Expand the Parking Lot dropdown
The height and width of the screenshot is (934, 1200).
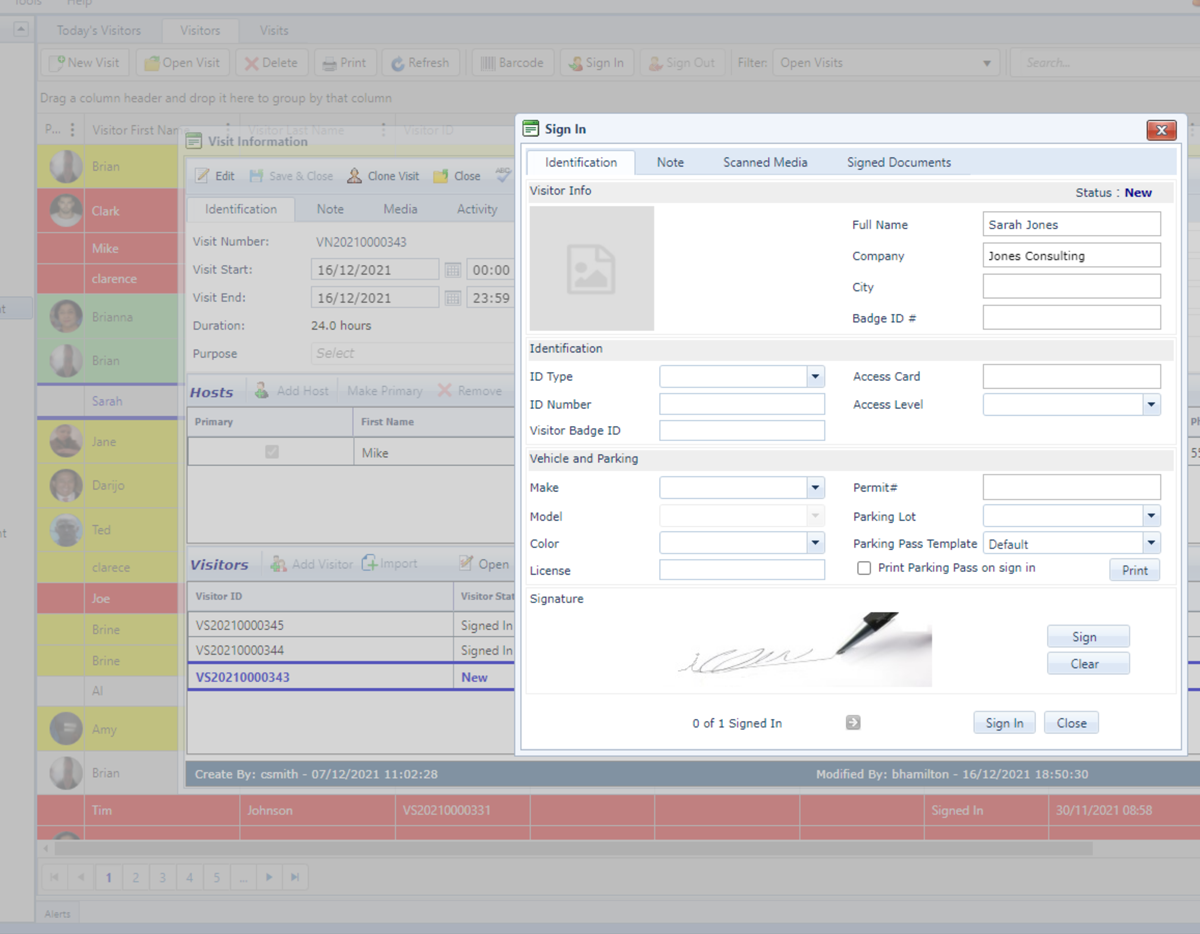pyautogui.click(x=1152, y=516)
